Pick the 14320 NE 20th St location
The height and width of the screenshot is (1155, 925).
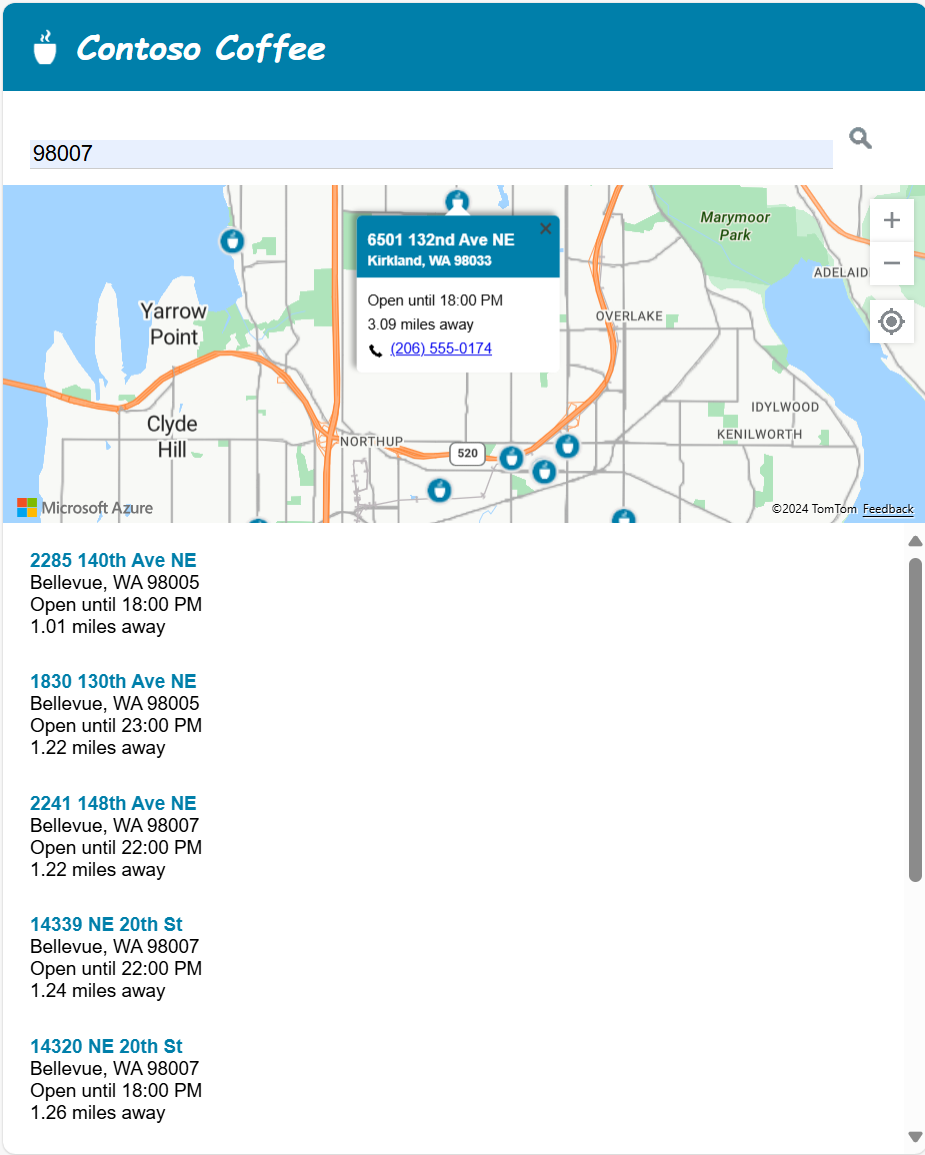click(x=106, y=1046)
